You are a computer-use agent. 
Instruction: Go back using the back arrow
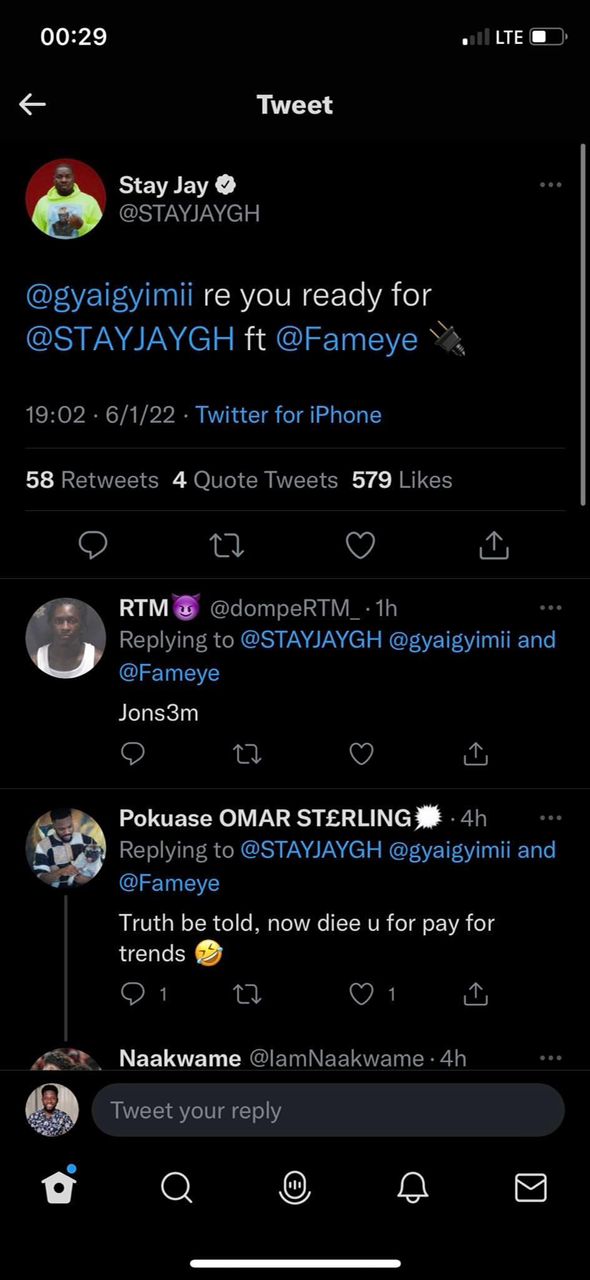[33, 104]
